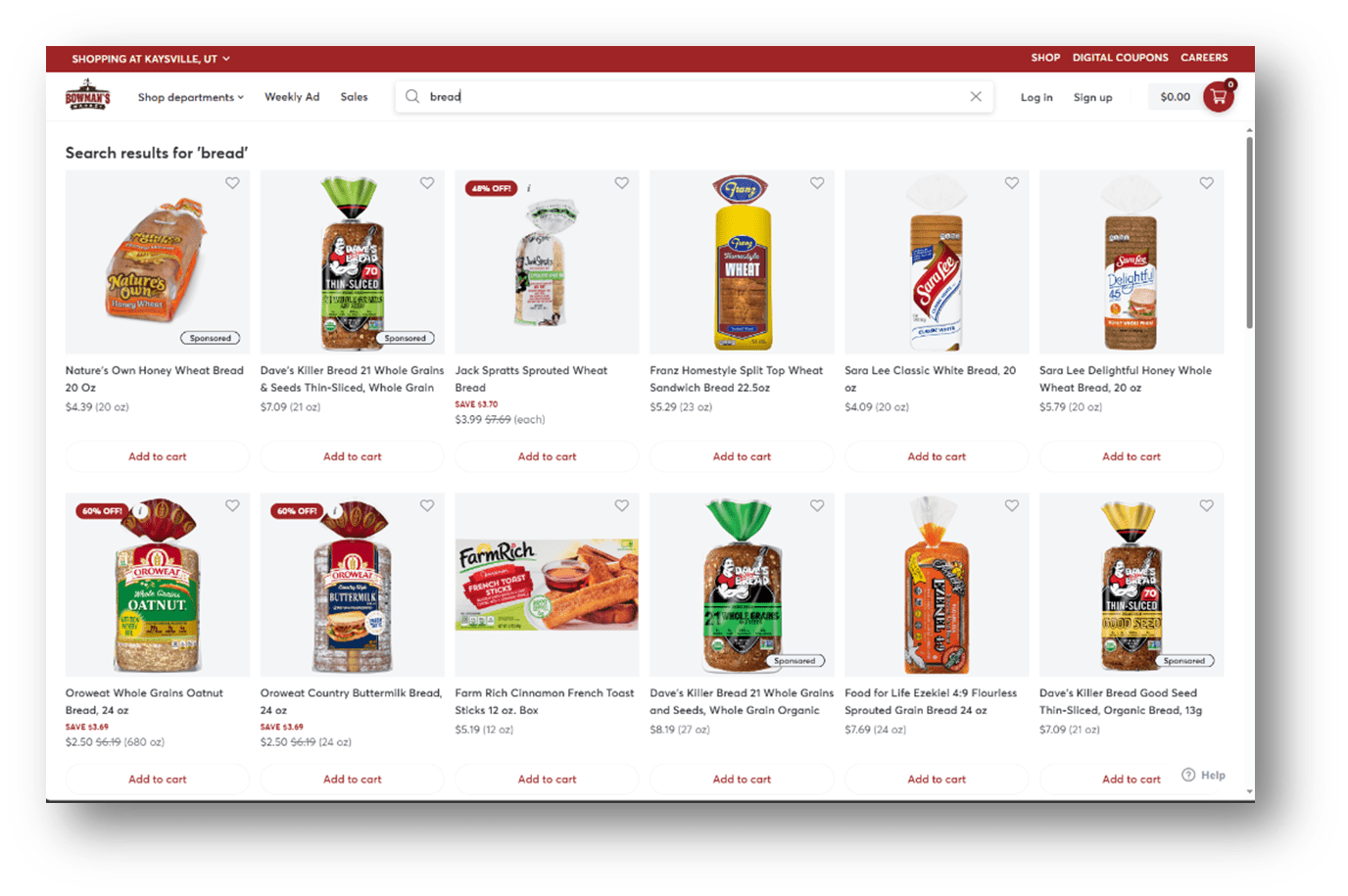Screen dimensions: 1348x896
Task: Open Ezekiel 4:9 bread product image
Action: click(937, 585)
